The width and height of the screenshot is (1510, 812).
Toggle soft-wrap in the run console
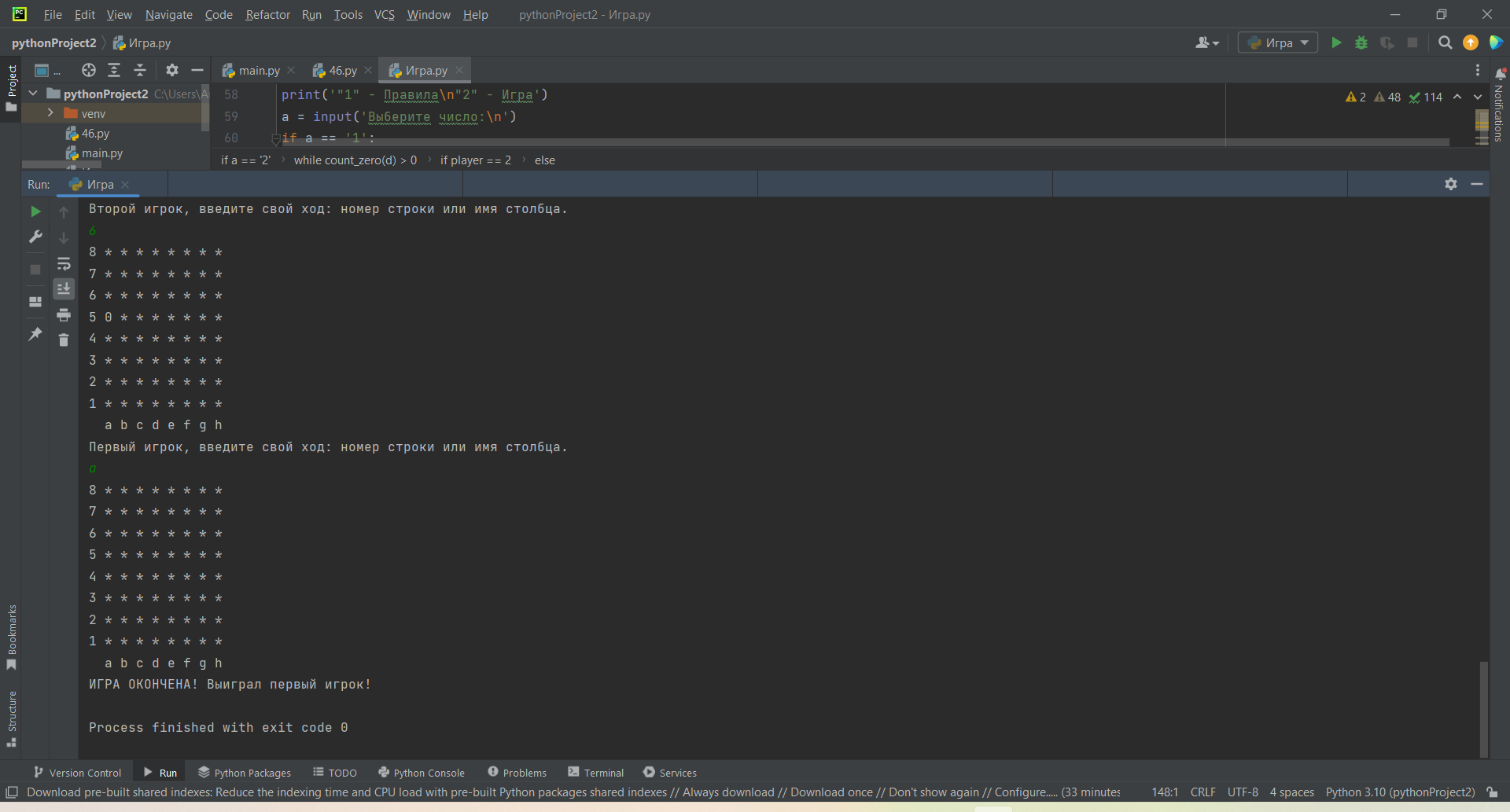click(x=64, y=264)
